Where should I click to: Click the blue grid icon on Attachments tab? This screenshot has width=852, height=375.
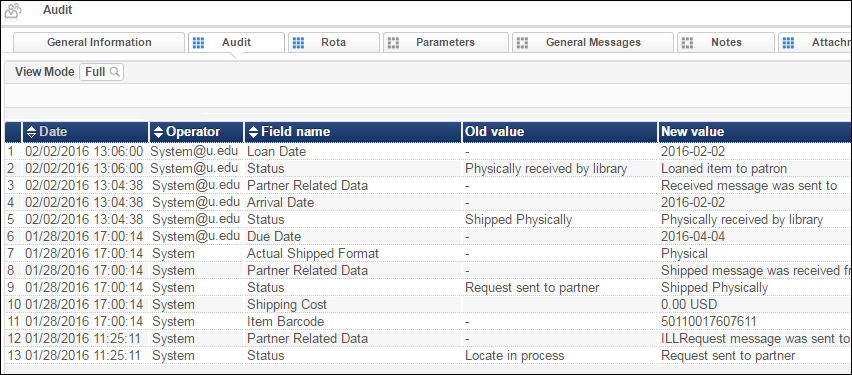788,42
